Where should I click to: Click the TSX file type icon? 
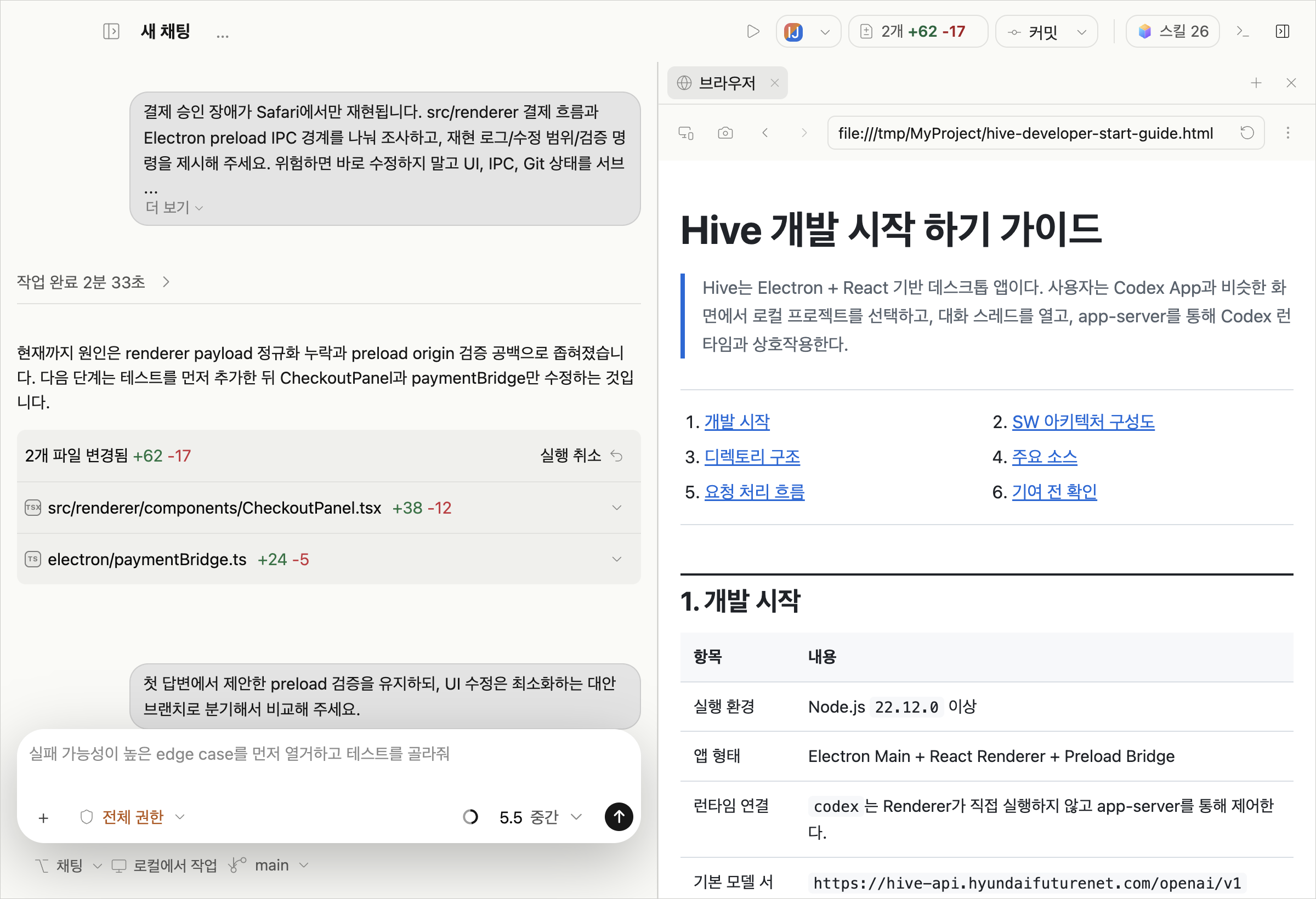click(33, 507)
